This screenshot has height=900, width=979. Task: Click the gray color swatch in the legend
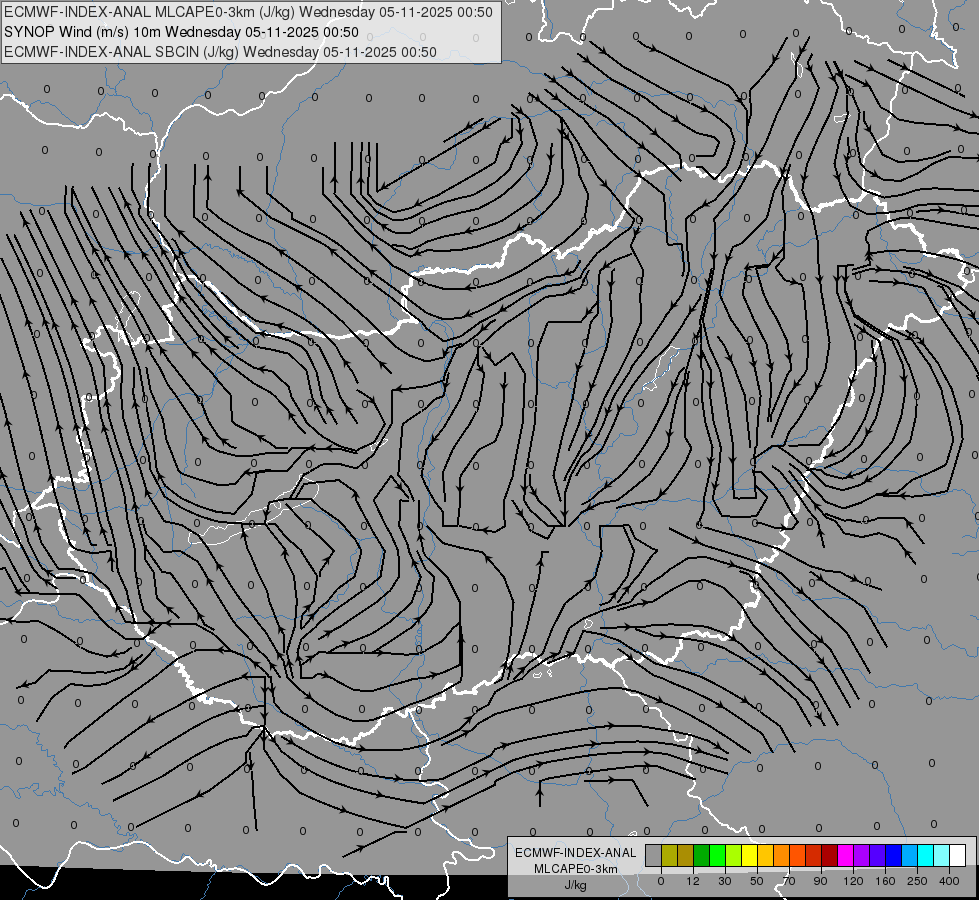coord(653,855)
